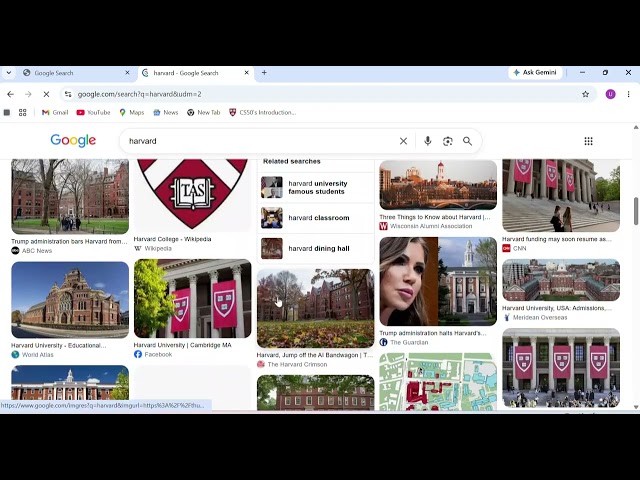Open image of library with three banners
This screenshot has height=480, width=640.
click(561, 368)
